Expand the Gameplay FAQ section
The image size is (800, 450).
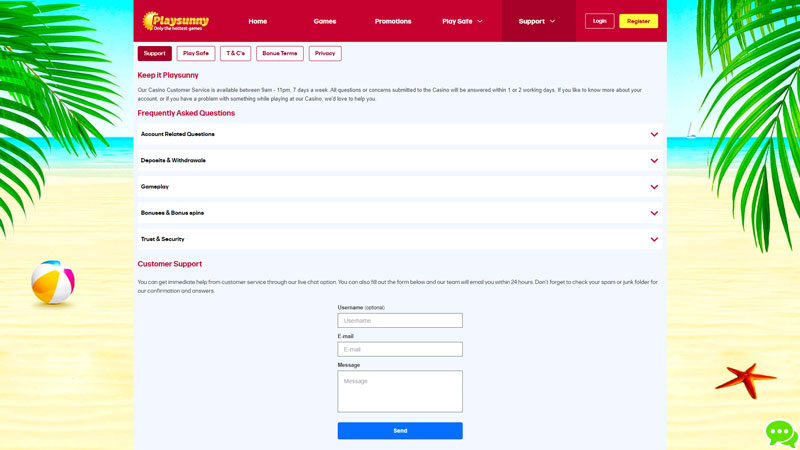[x=399, y=187]
